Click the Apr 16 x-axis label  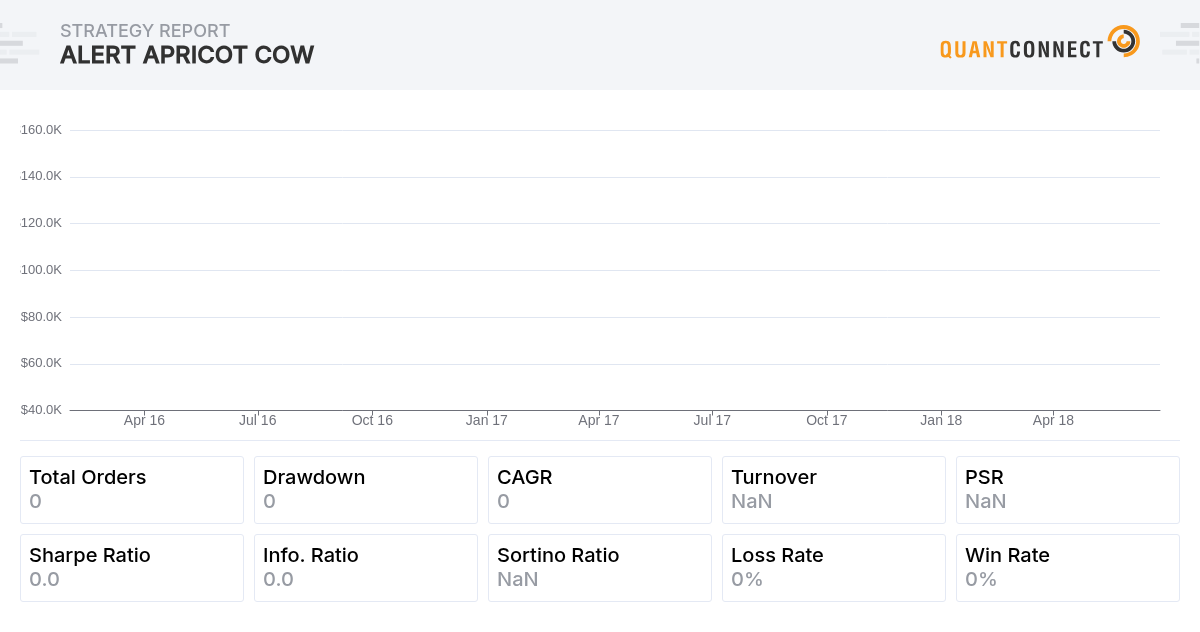(x=144, y=420)
